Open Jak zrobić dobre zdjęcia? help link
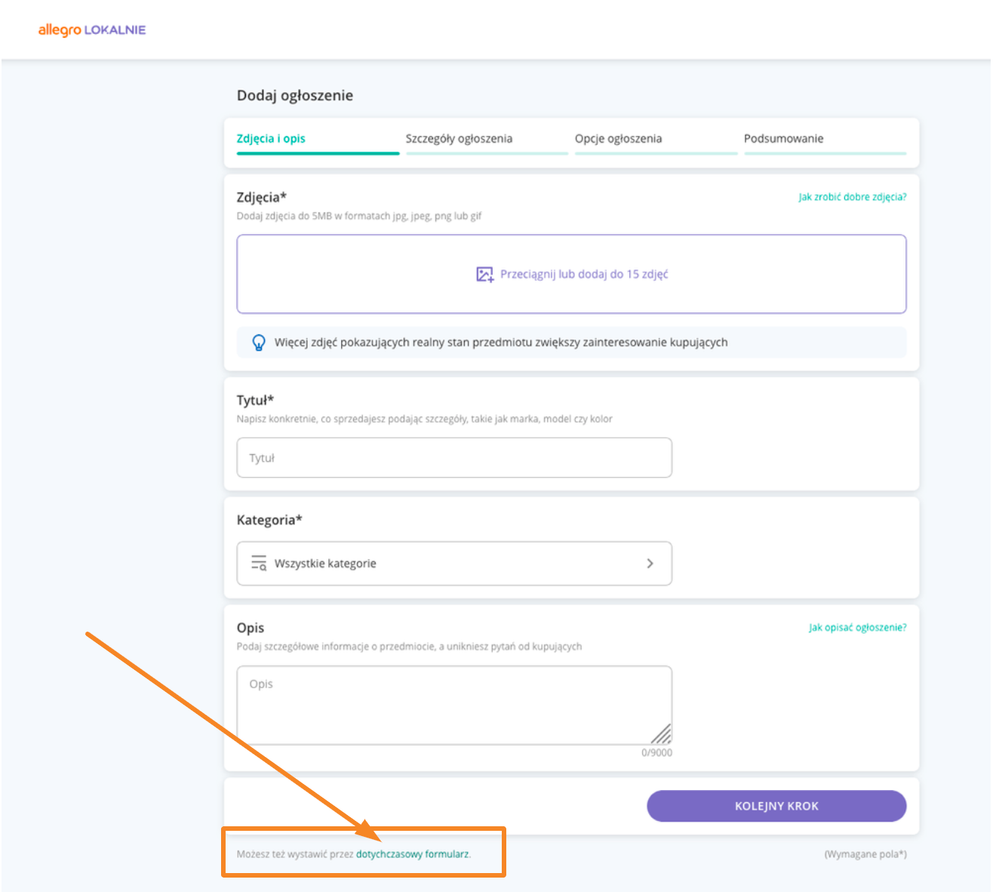This screenshot has width=999, height=892. point(852,198)
